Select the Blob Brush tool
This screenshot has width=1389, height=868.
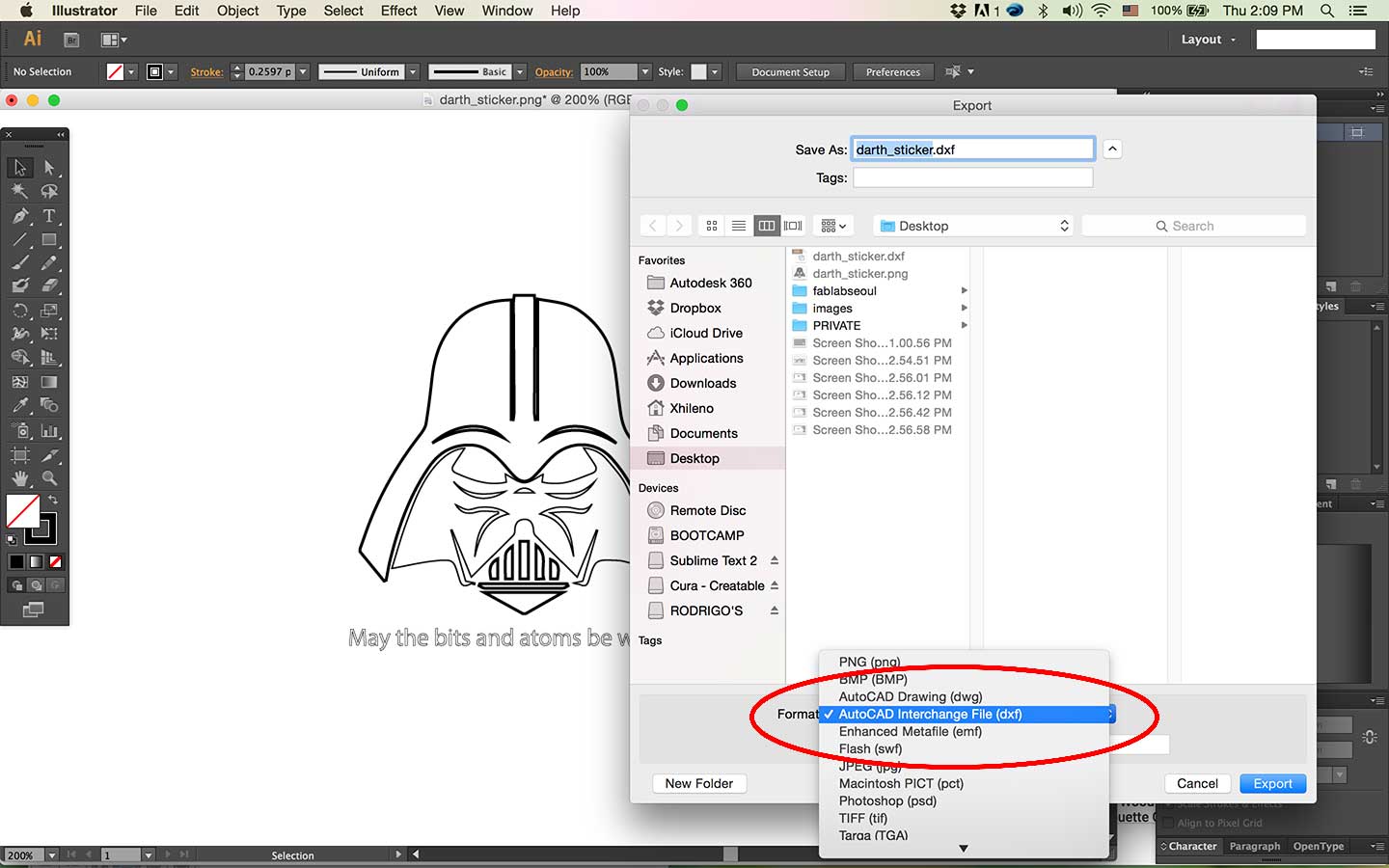coord(19,285)
